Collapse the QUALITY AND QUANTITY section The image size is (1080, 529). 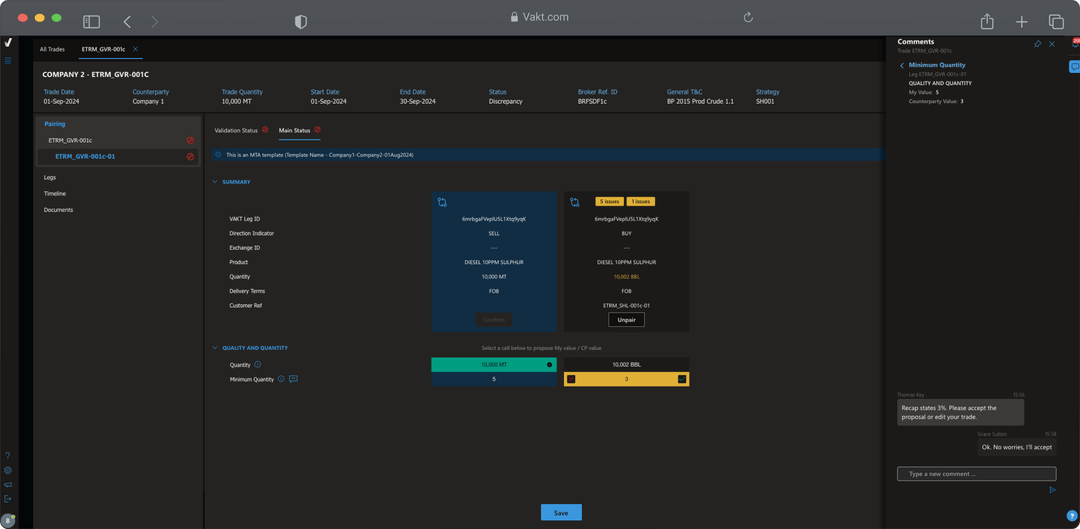pos(215,348)
